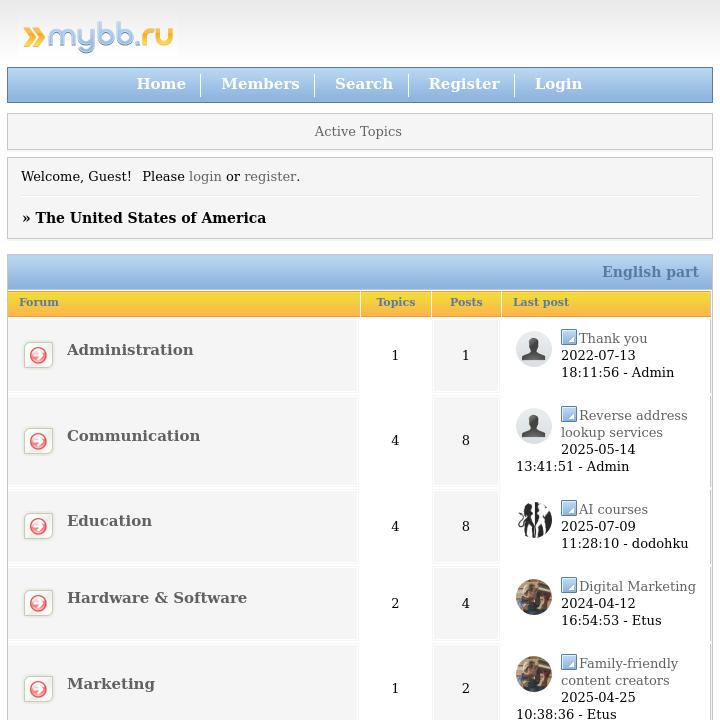Click last-post icon beside 'AI courses'
The width and height of the screenshot is (720, 720).
568,508
